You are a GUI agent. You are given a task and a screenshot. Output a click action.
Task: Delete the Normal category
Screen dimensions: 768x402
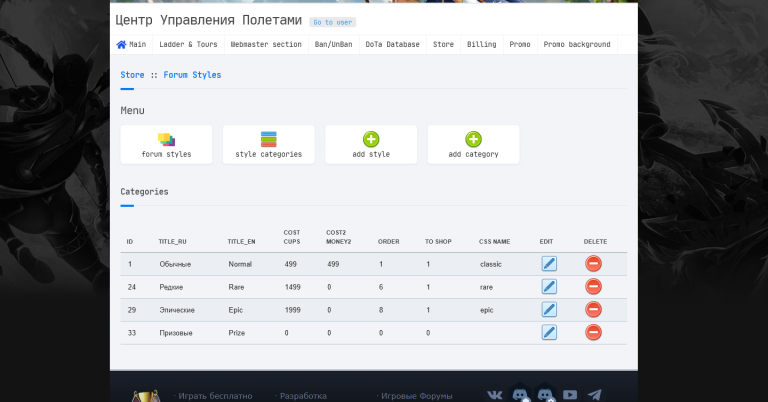click(593, 264)
